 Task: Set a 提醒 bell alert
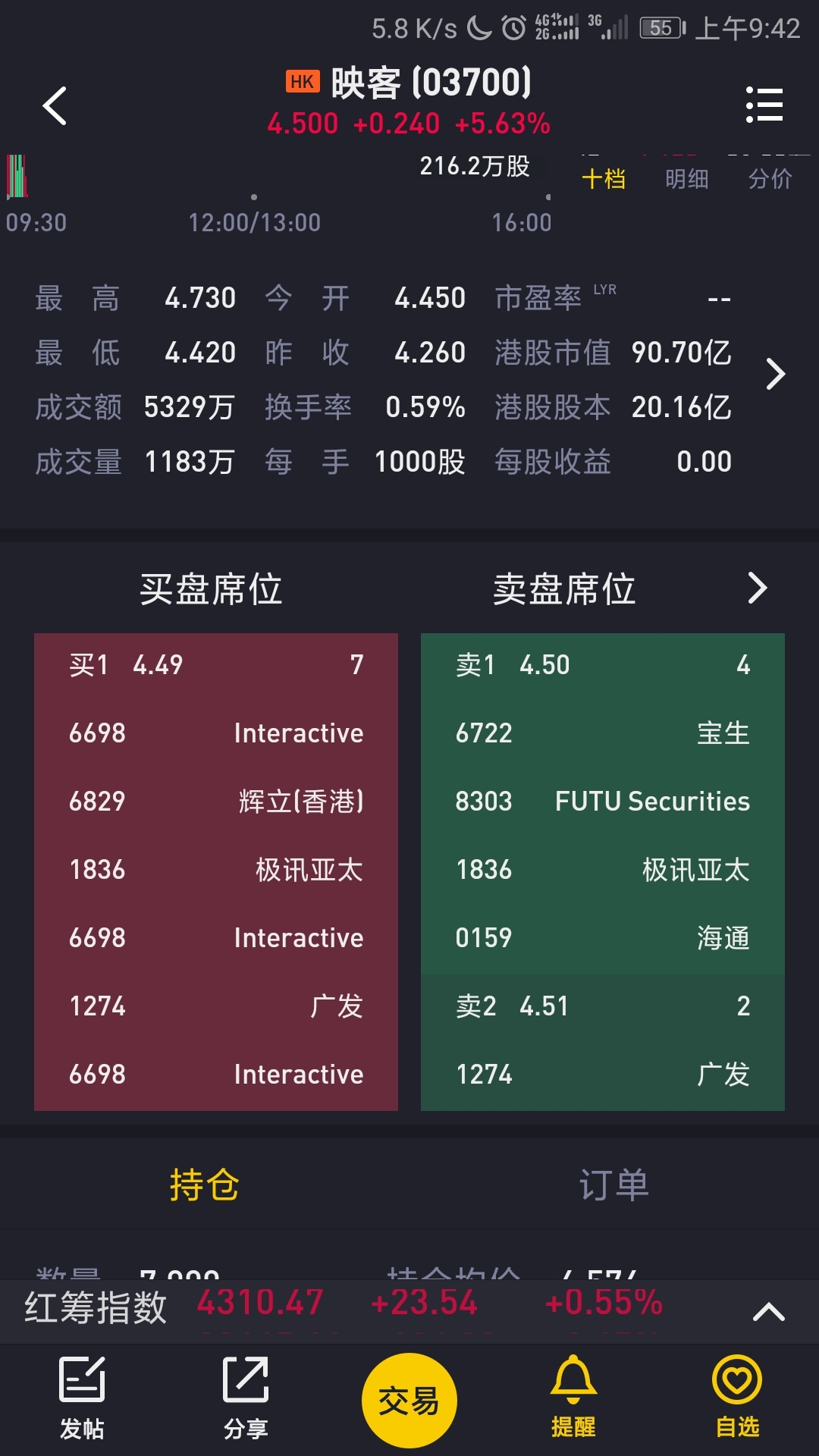click(573, 1397)
